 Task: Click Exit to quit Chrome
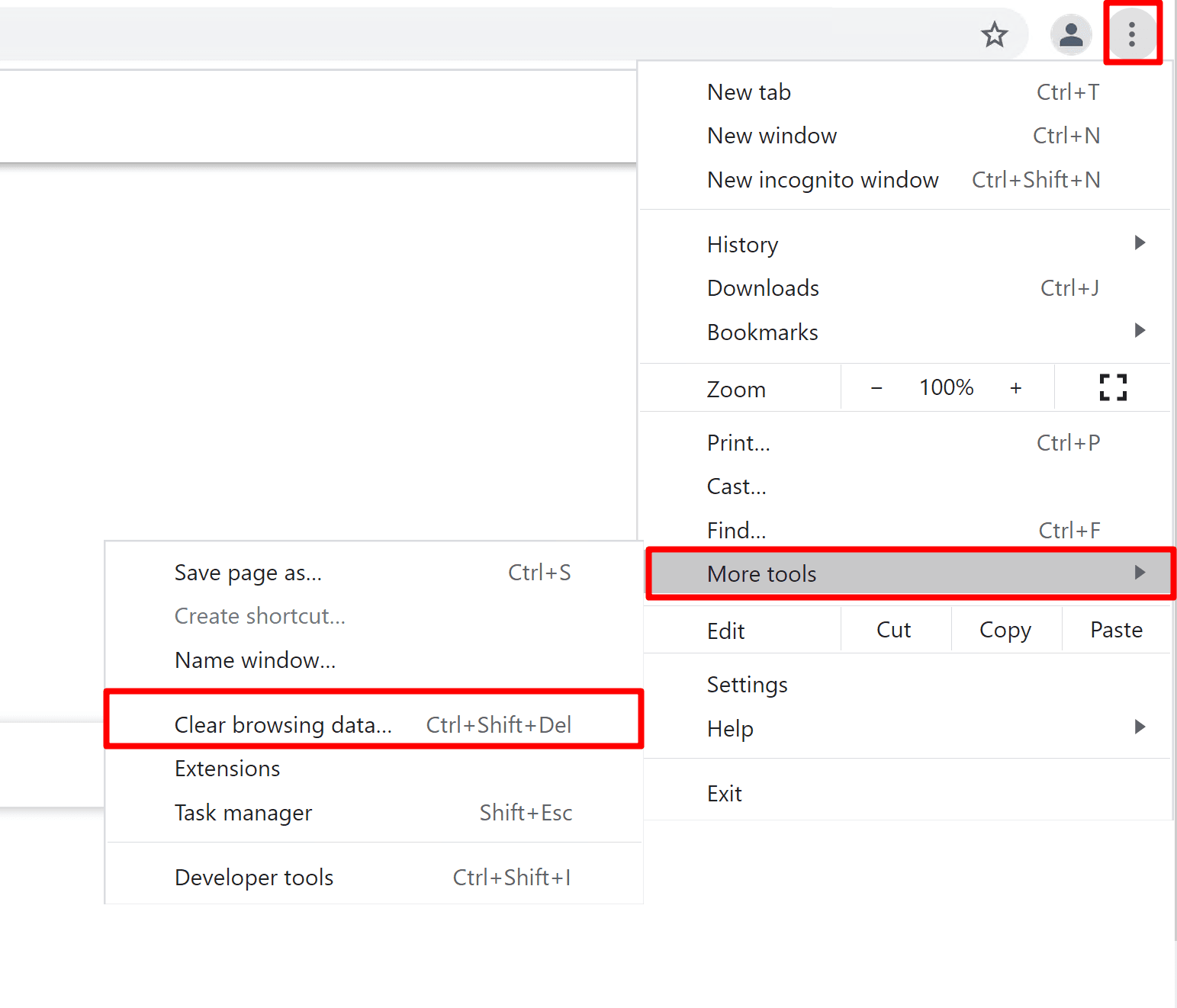click(x=724, y=792)
